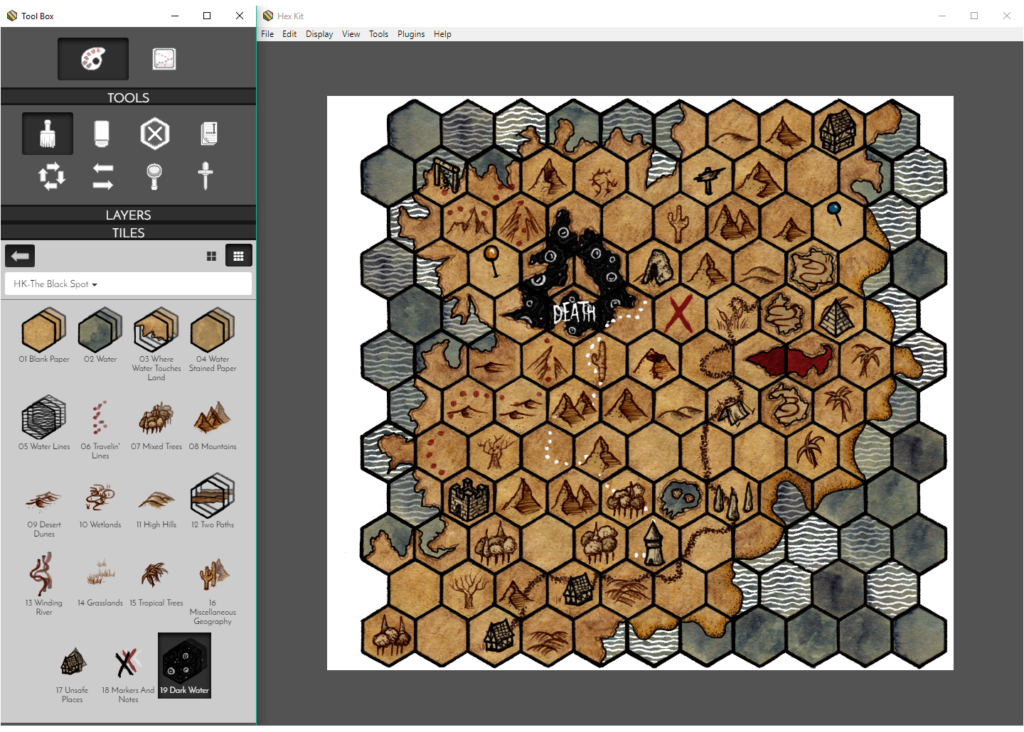The width and height of the screenshot is (1024, 732).
Task: Select the 02 Water tile
Action: [x=100, y=334]
